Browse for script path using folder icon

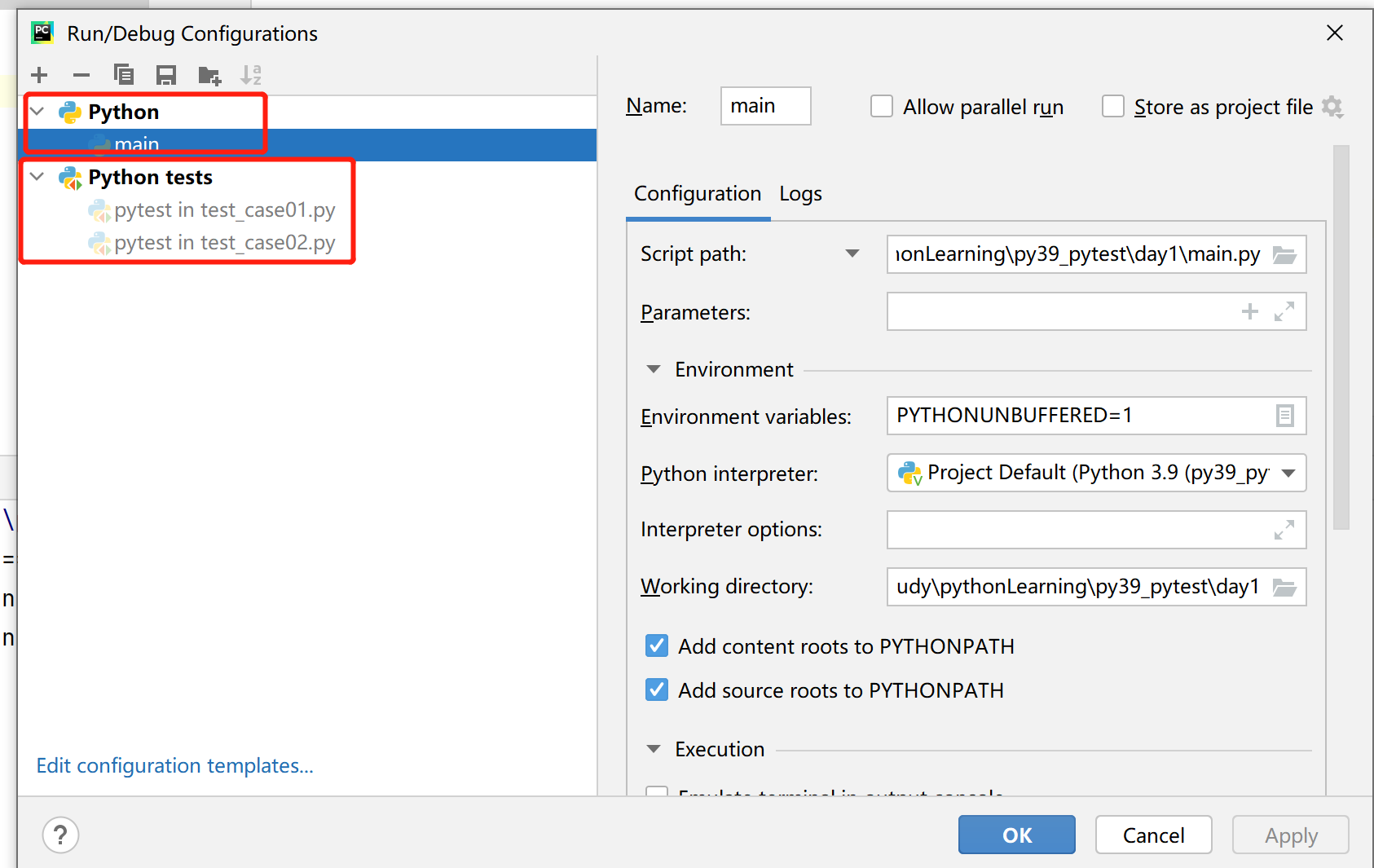[x=1284, y=255]
